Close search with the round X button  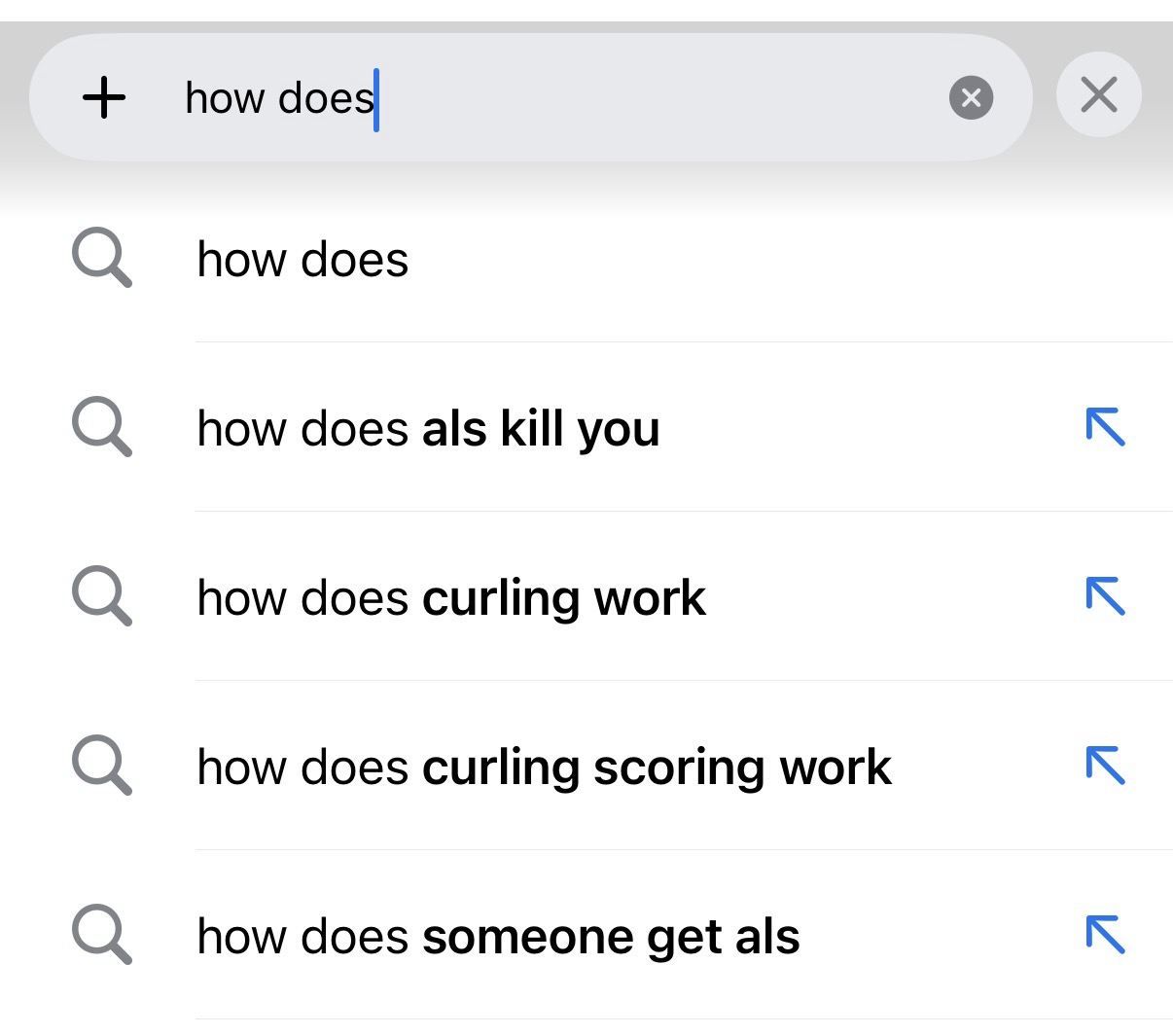click(1098, 95)
